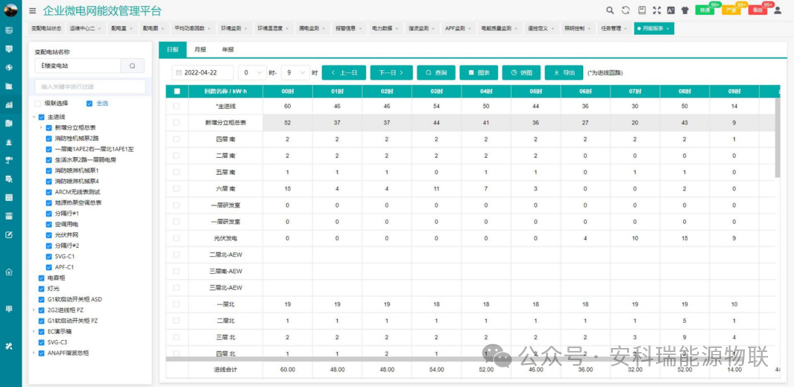The image size is (794, 388).
Task: Open the user profile icon at top right
Action: point(777,10)
